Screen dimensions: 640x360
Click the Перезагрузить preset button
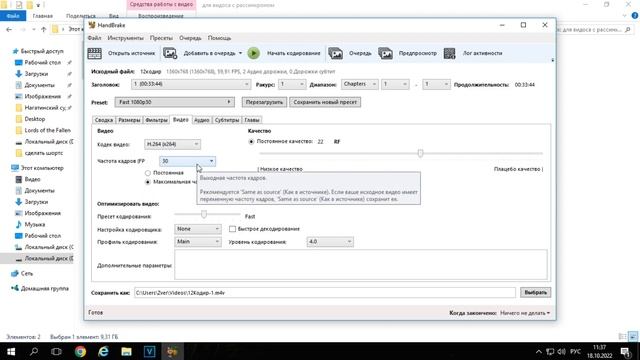coord(264,102)
